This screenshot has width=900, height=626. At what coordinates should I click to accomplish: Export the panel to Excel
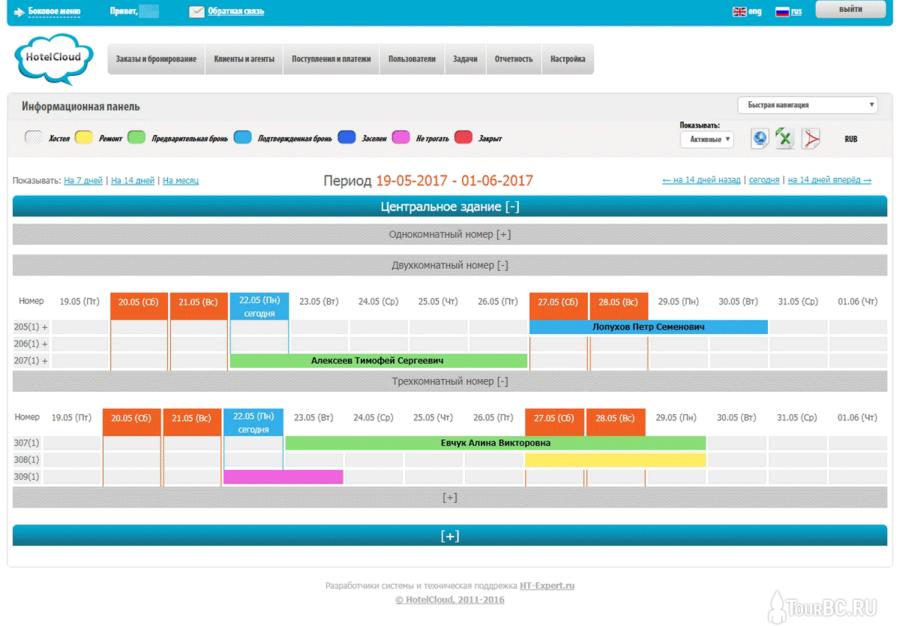(783, 138)
